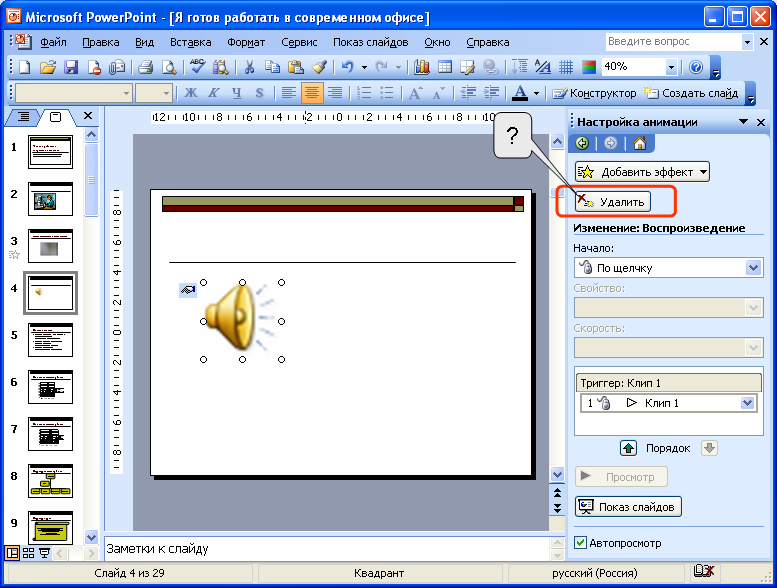Open the zoom 40% dropdown
The width and height of the screenshot is (777, 588).
coord(671,67)
